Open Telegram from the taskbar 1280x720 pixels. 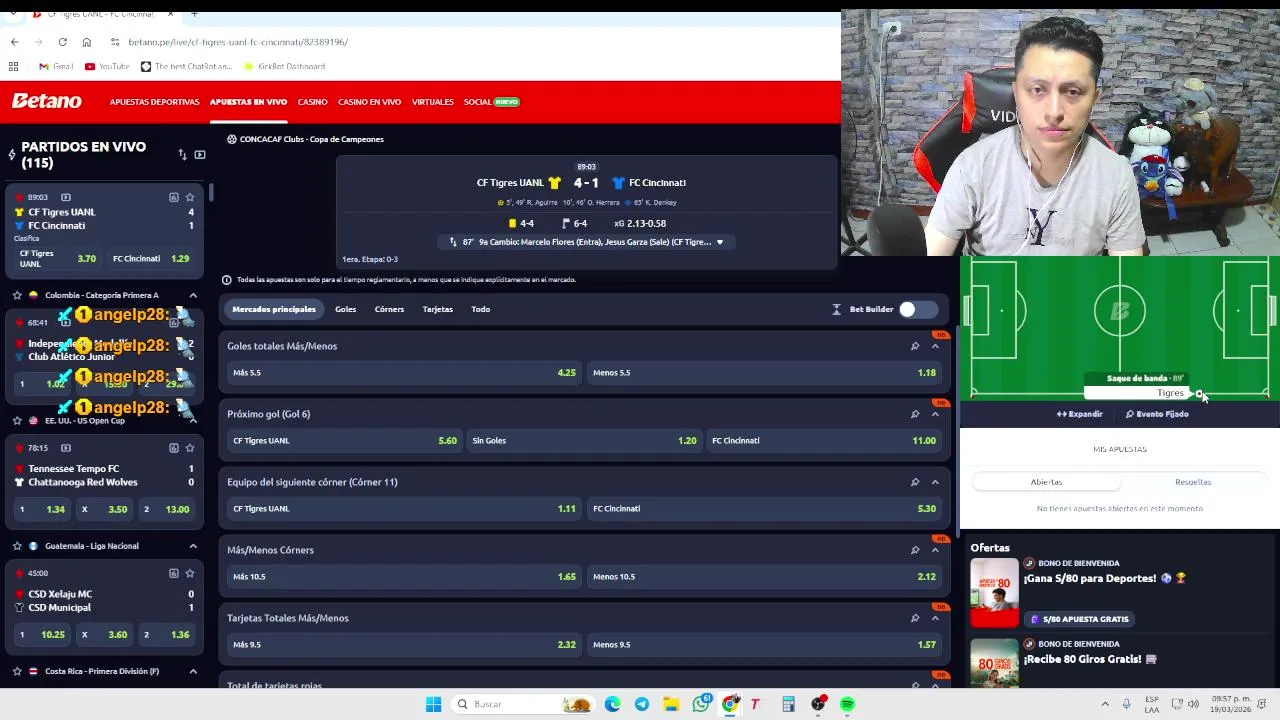click(x=642, y=704)
